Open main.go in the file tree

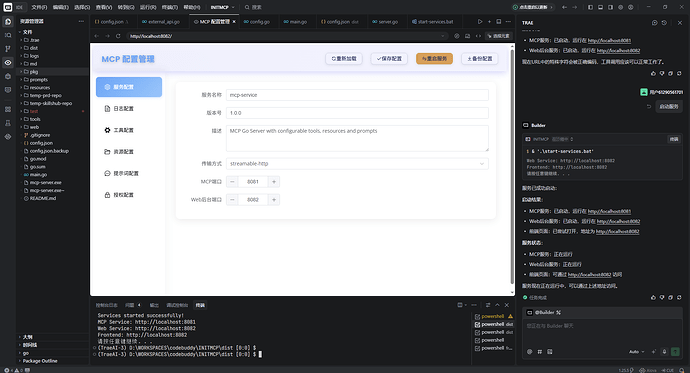coord(53,175)
